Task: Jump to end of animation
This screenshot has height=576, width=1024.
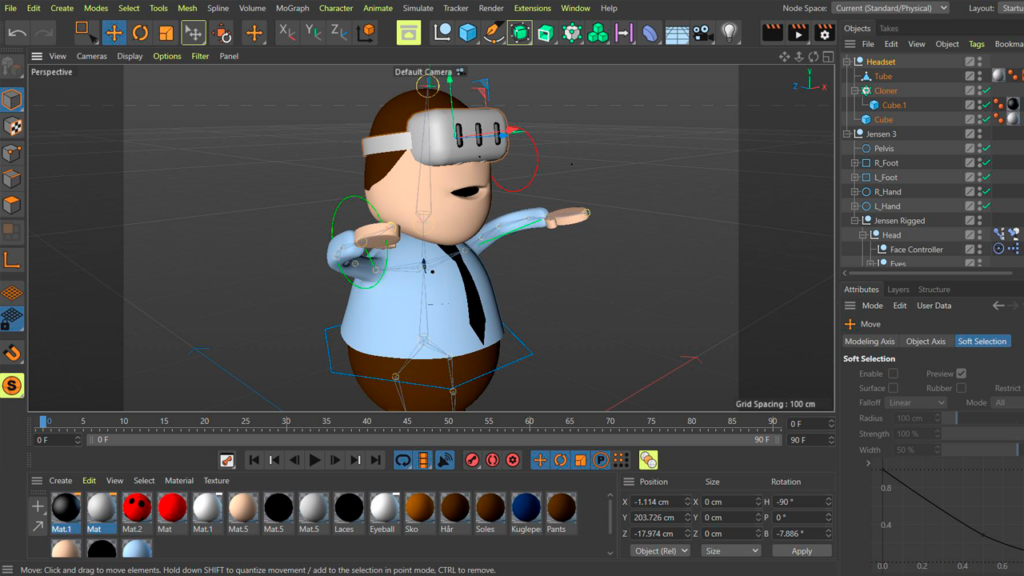Action: pos(376,460)
